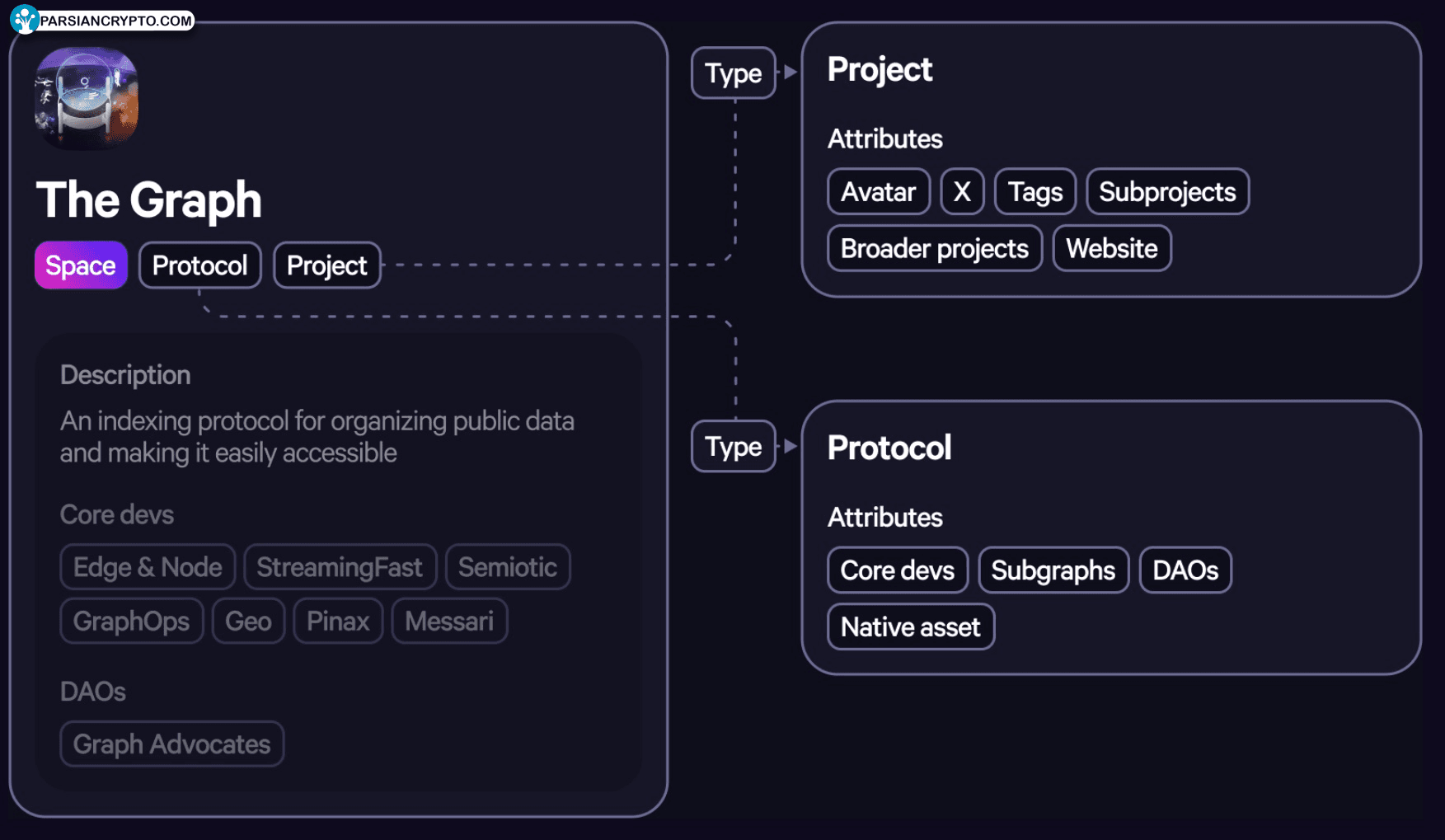Screen dimensions: 1445x840
Task: Click the Type label pointing to Protocol
Action: [733, 447]
